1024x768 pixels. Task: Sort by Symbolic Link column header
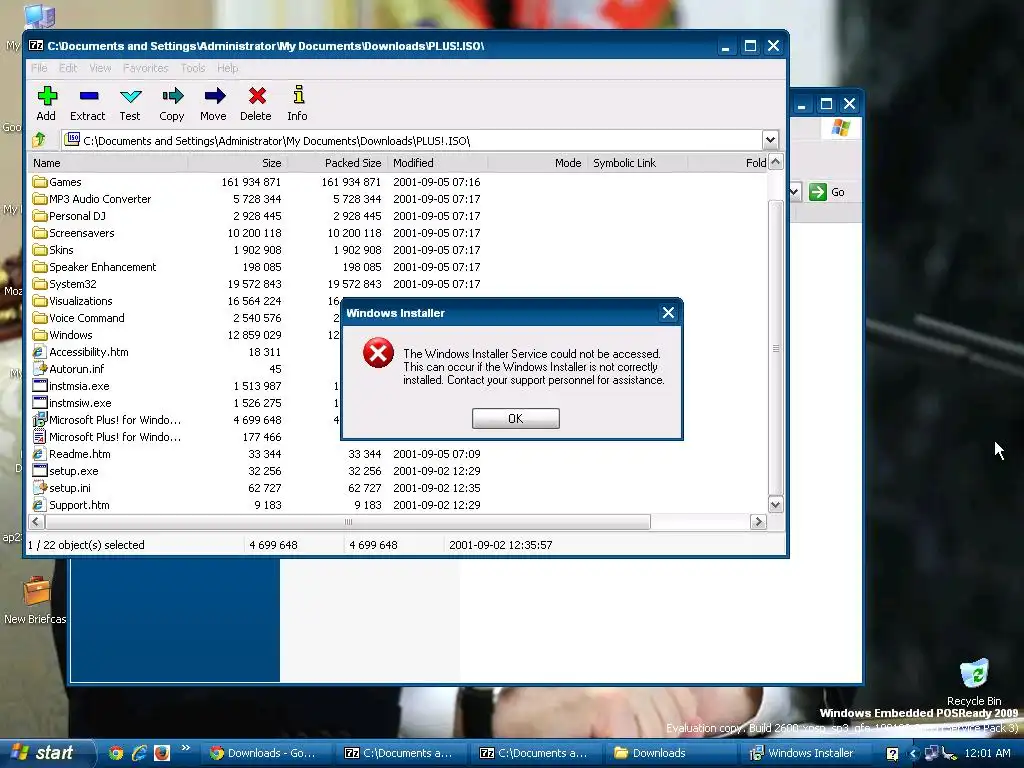coord(637,163)
